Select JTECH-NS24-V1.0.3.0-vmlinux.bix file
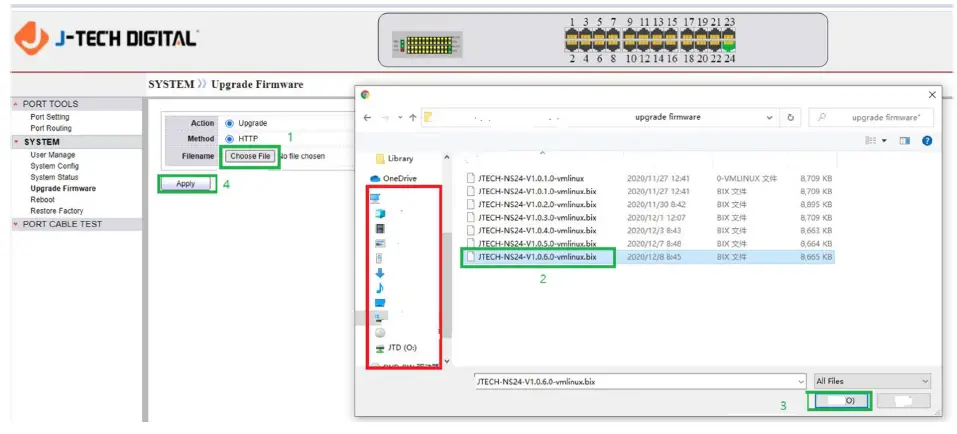Viewport: 957px width, 434px height. (532, 218)
